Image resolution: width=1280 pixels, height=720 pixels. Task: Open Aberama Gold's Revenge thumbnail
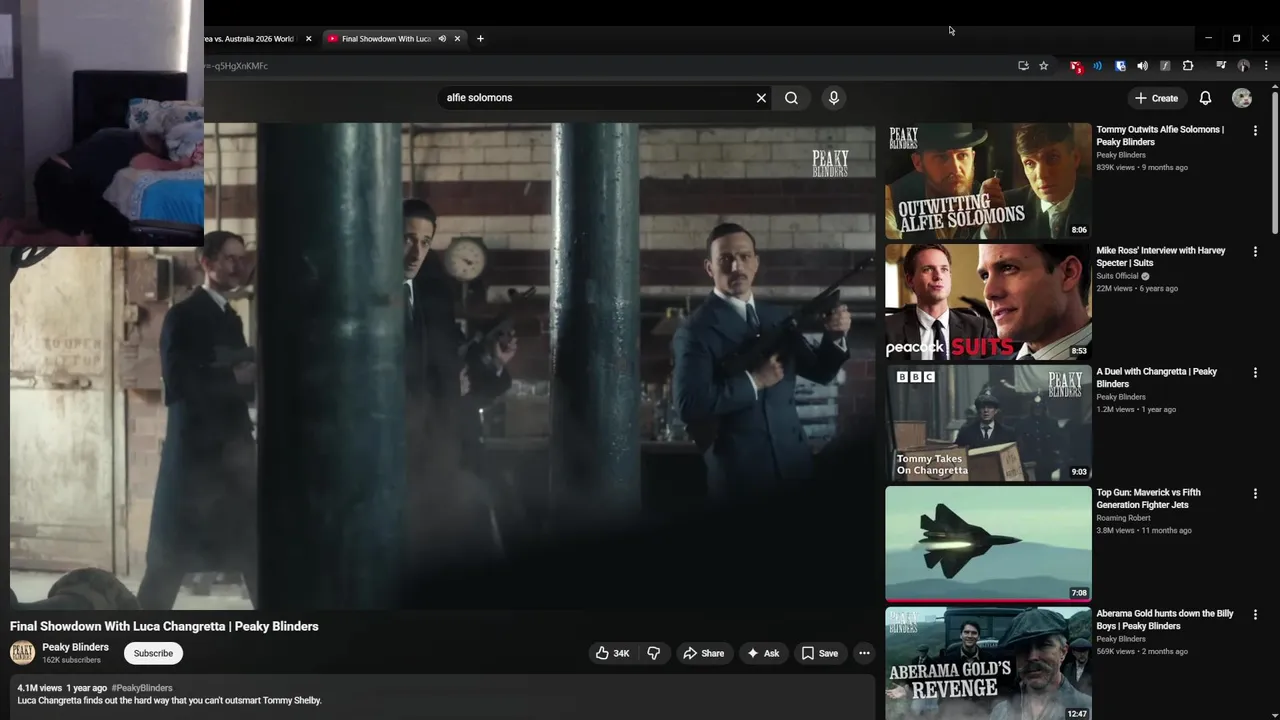click(x=988, y=664)
